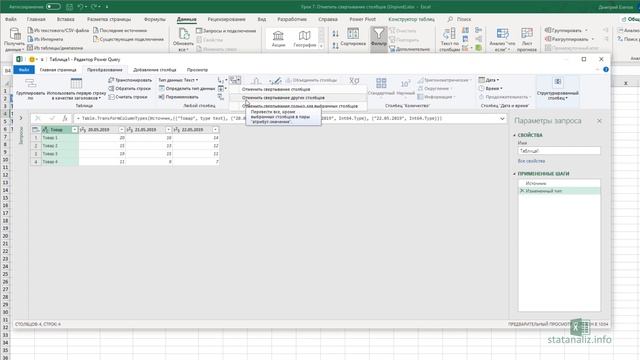Click the География data type icon

(x=304, y=36)
